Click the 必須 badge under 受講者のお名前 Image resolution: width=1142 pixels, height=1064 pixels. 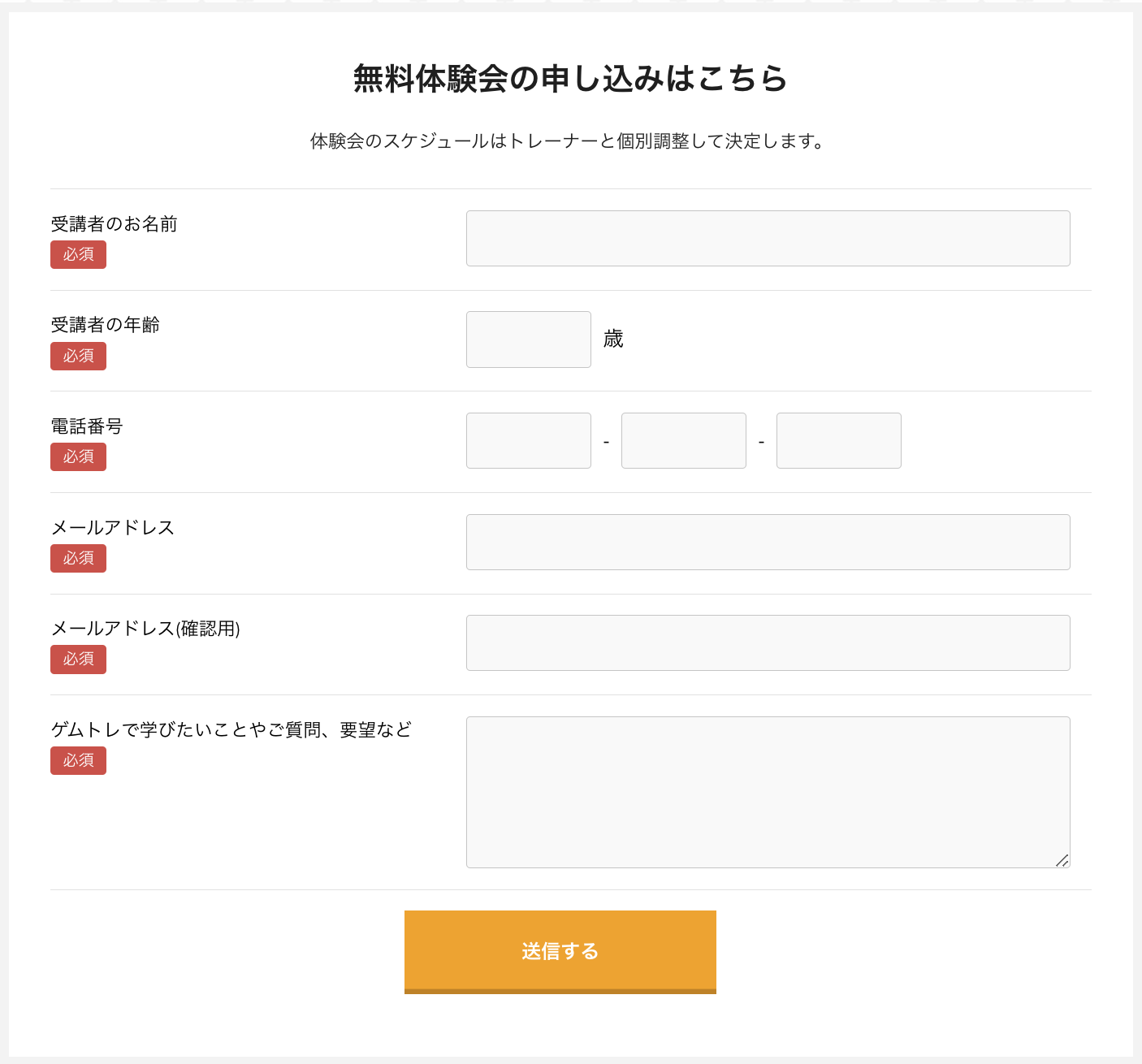pos(78,254)
